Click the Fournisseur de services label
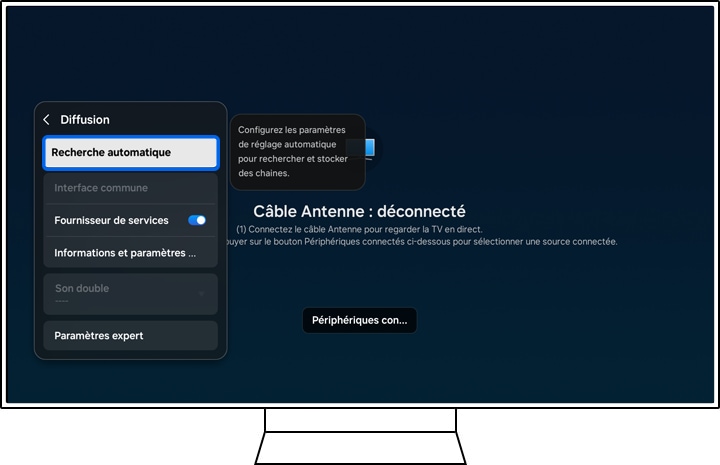Image resolution: width=720 pixels, height=465 pixels. (x=111, y=220)
